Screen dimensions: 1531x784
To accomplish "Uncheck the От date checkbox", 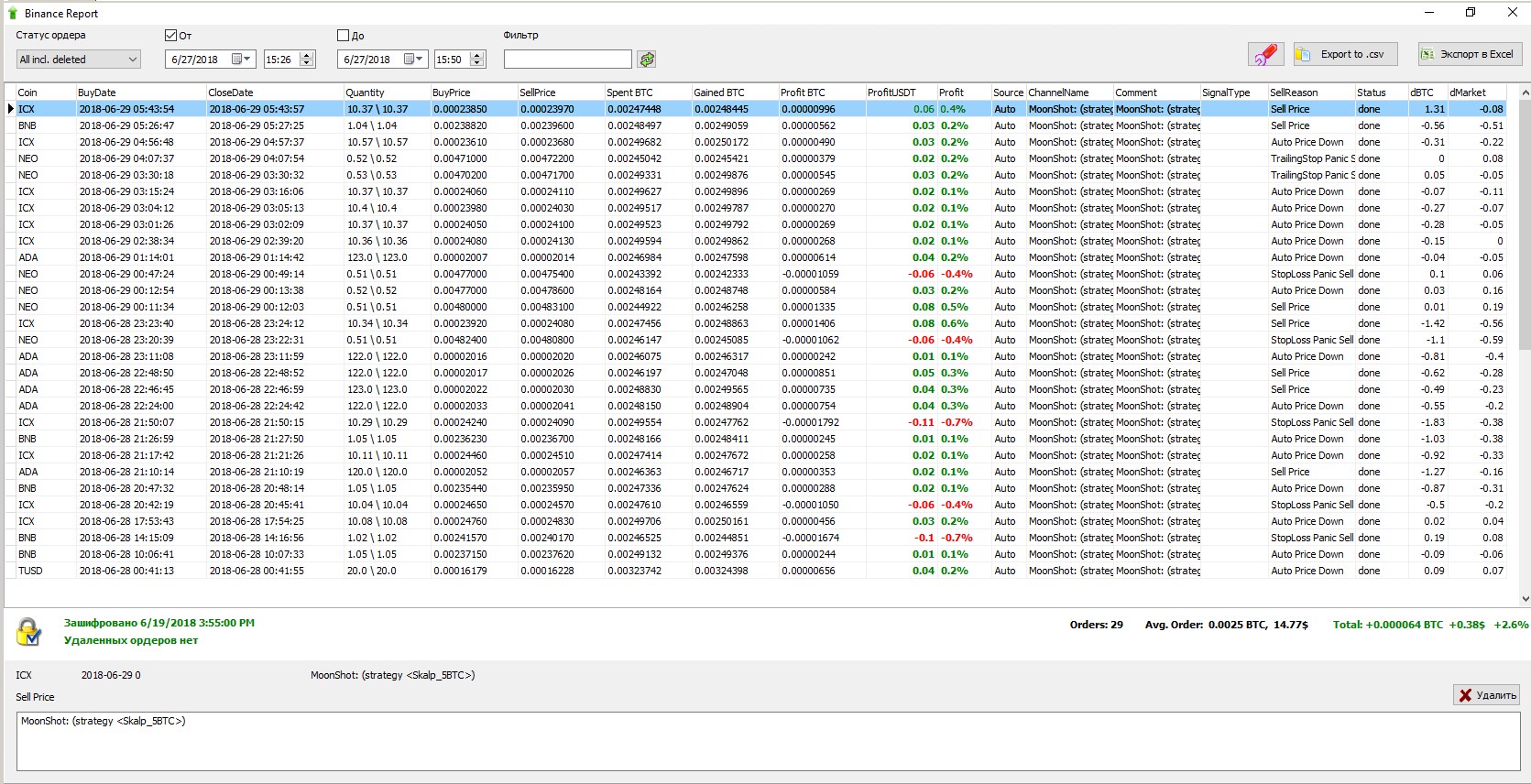I will point(170,36).
